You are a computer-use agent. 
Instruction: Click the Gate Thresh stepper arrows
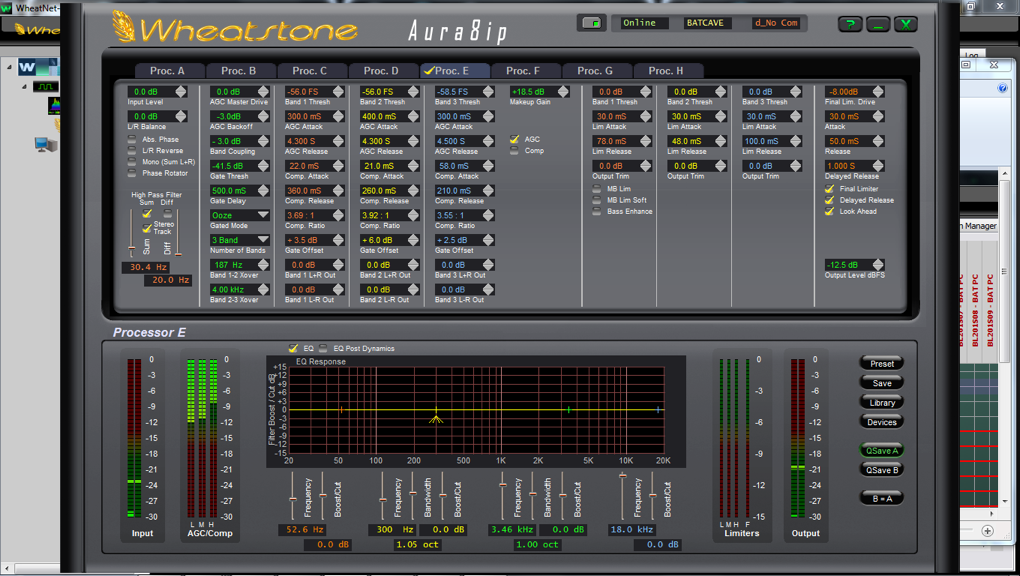click(x=263, y=166)
